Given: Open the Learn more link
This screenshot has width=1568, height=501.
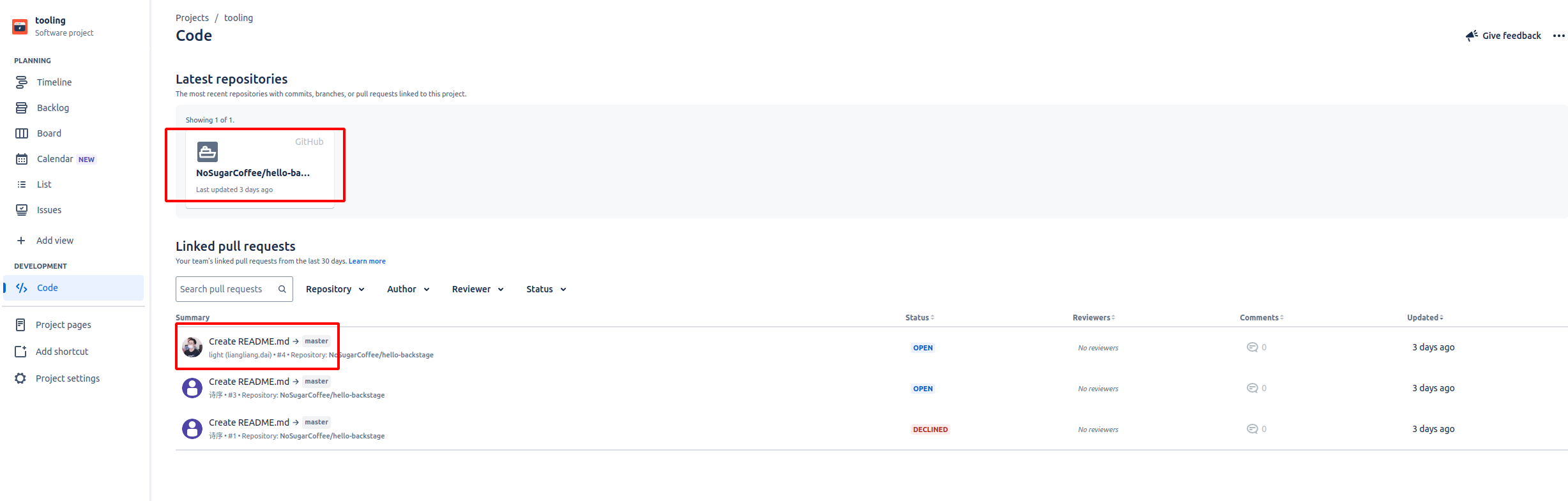Looking at the screenshot, I should pyautogui.click(x=367, y=261).
